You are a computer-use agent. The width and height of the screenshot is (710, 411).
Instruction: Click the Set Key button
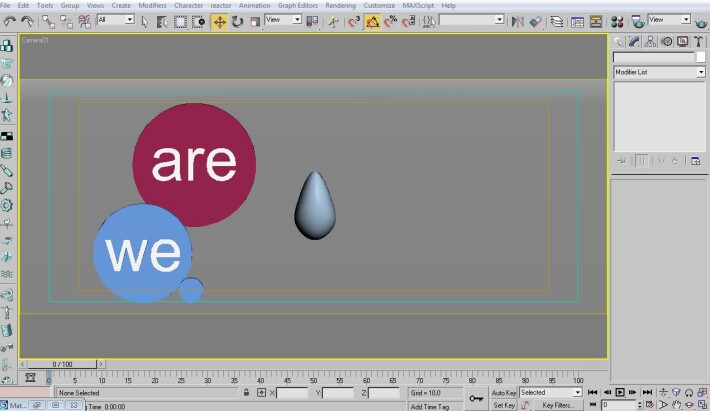click(504, 405)
